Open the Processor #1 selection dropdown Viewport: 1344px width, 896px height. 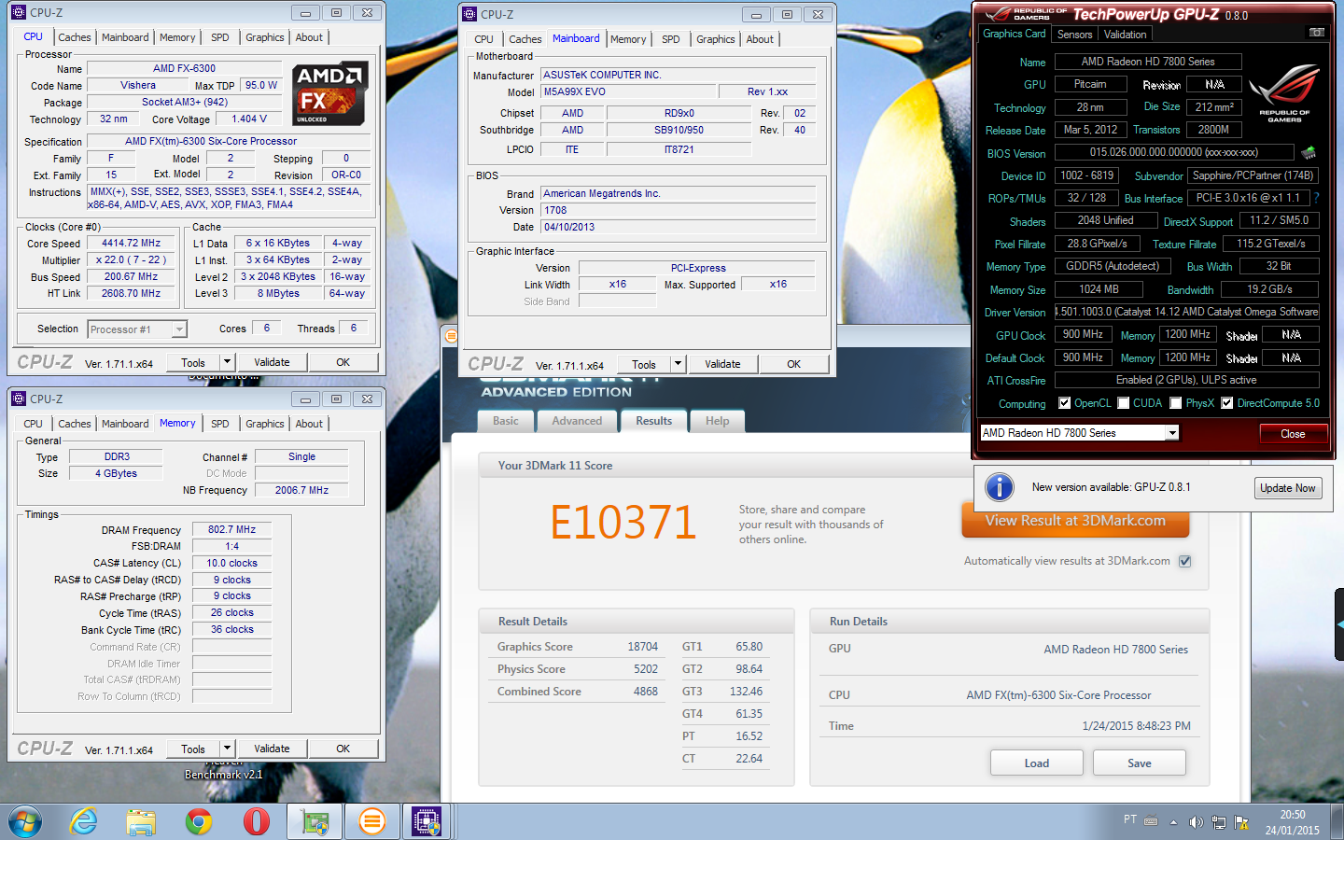pyautogui.click(x=137, y=329)
